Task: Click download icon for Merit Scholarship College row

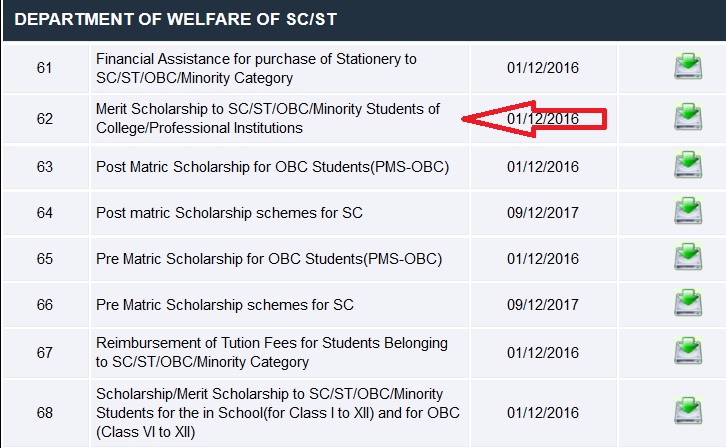Action: [x=687, y=118]
